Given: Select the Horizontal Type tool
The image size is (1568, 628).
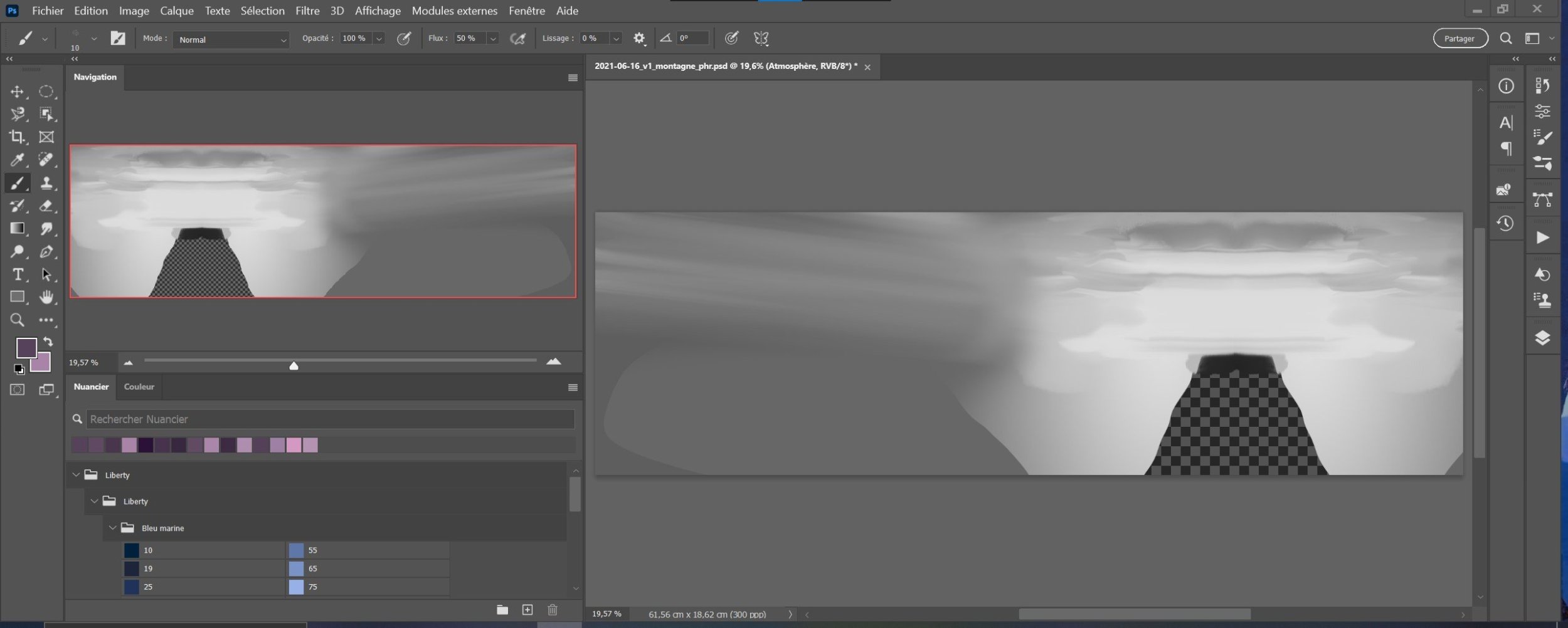Looking at the screenshot, I should pyautogui.click(x=17, y=275).
